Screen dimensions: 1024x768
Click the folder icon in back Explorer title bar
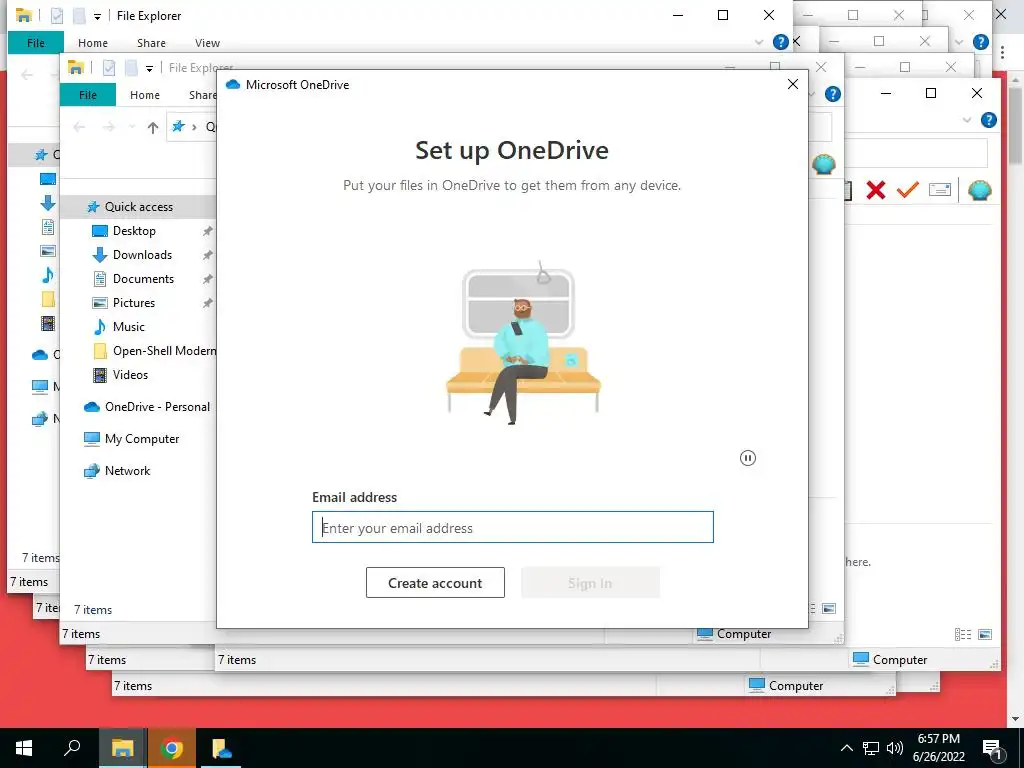(24, 15)
